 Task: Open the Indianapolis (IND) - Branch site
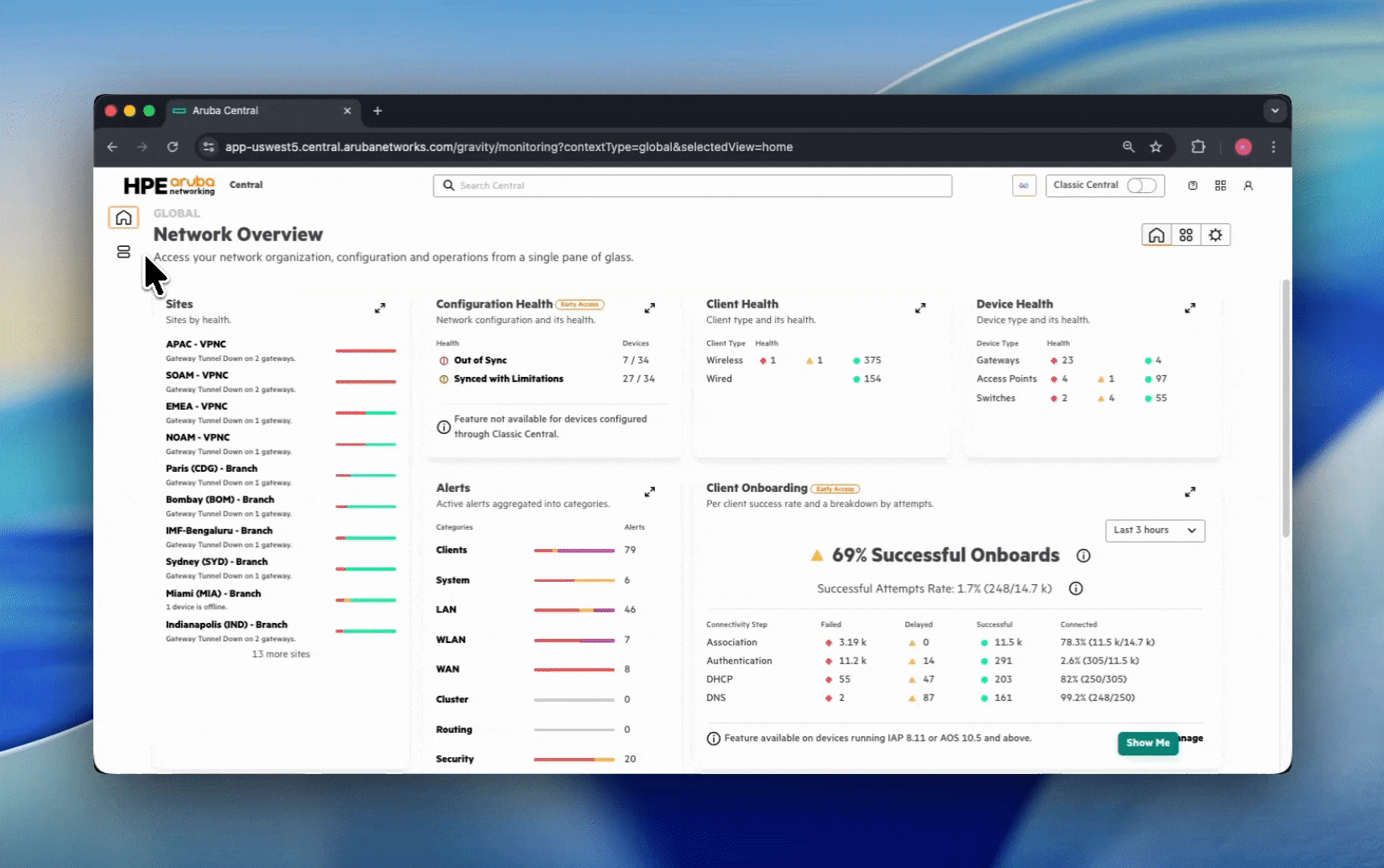coord(226,624)
